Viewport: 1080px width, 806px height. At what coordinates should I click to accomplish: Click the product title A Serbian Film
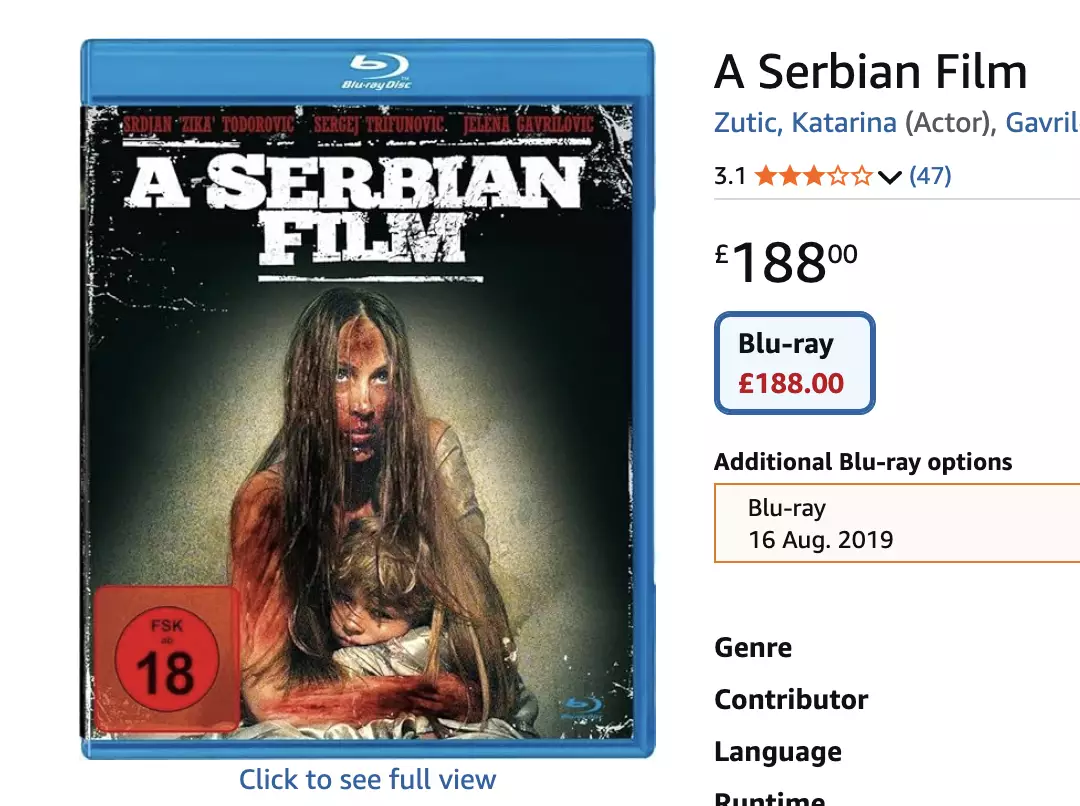869,70
